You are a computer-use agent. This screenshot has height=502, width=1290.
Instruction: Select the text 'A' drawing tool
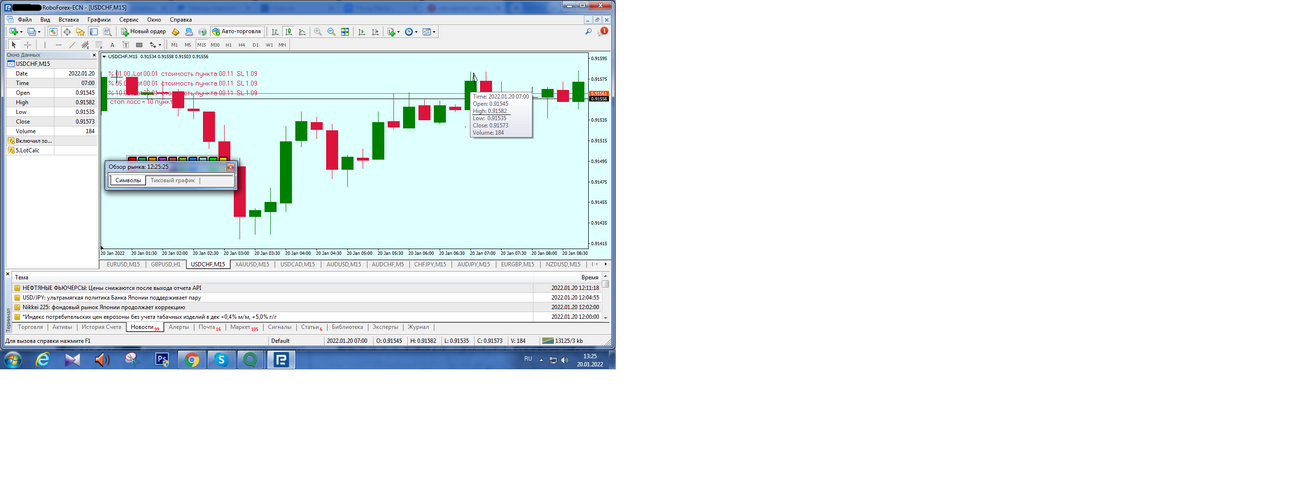(x=112, y=45)
